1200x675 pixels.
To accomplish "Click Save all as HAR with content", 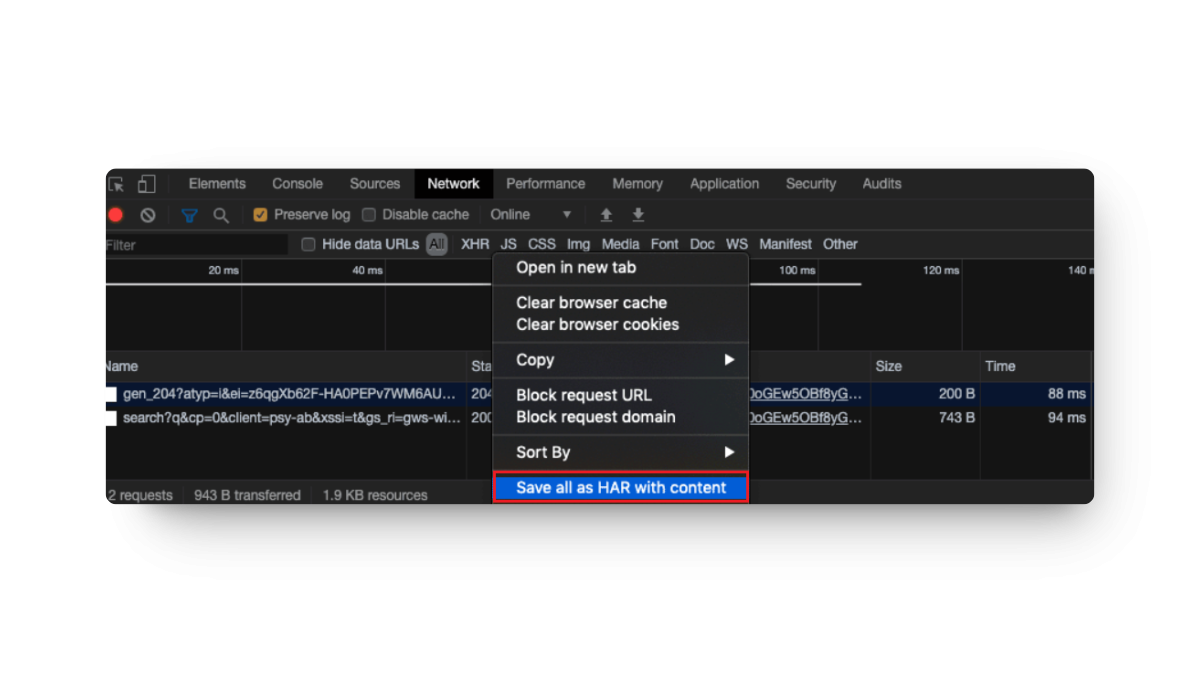I will 620,487.
